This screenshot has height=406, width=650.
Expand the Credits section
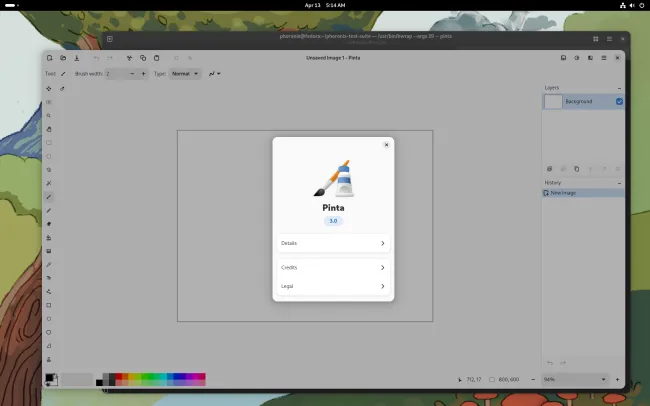[333, 268]
